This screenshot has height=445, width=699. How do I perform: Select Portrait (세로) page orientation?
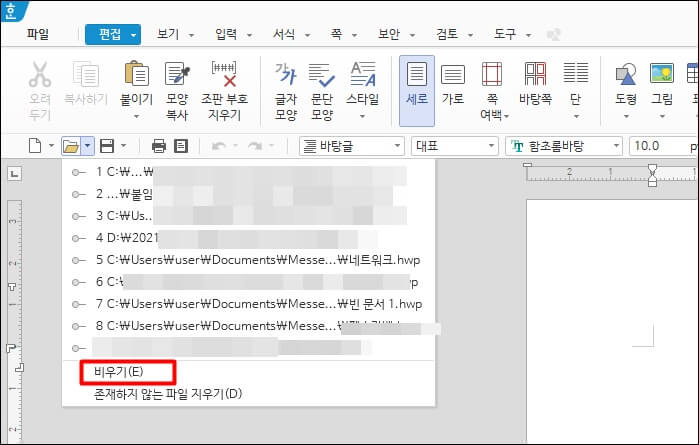417,91
